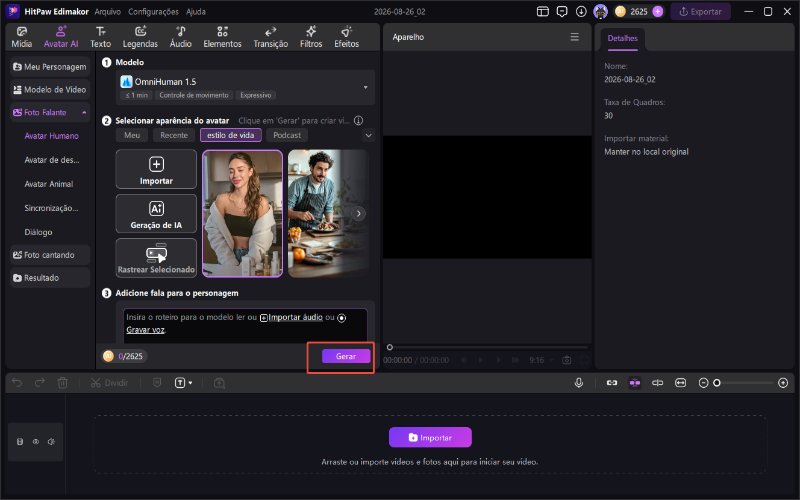This screenshot has width=800, height=500.
Task: Open the Áudio panel
Action: (x=181, y=37)
